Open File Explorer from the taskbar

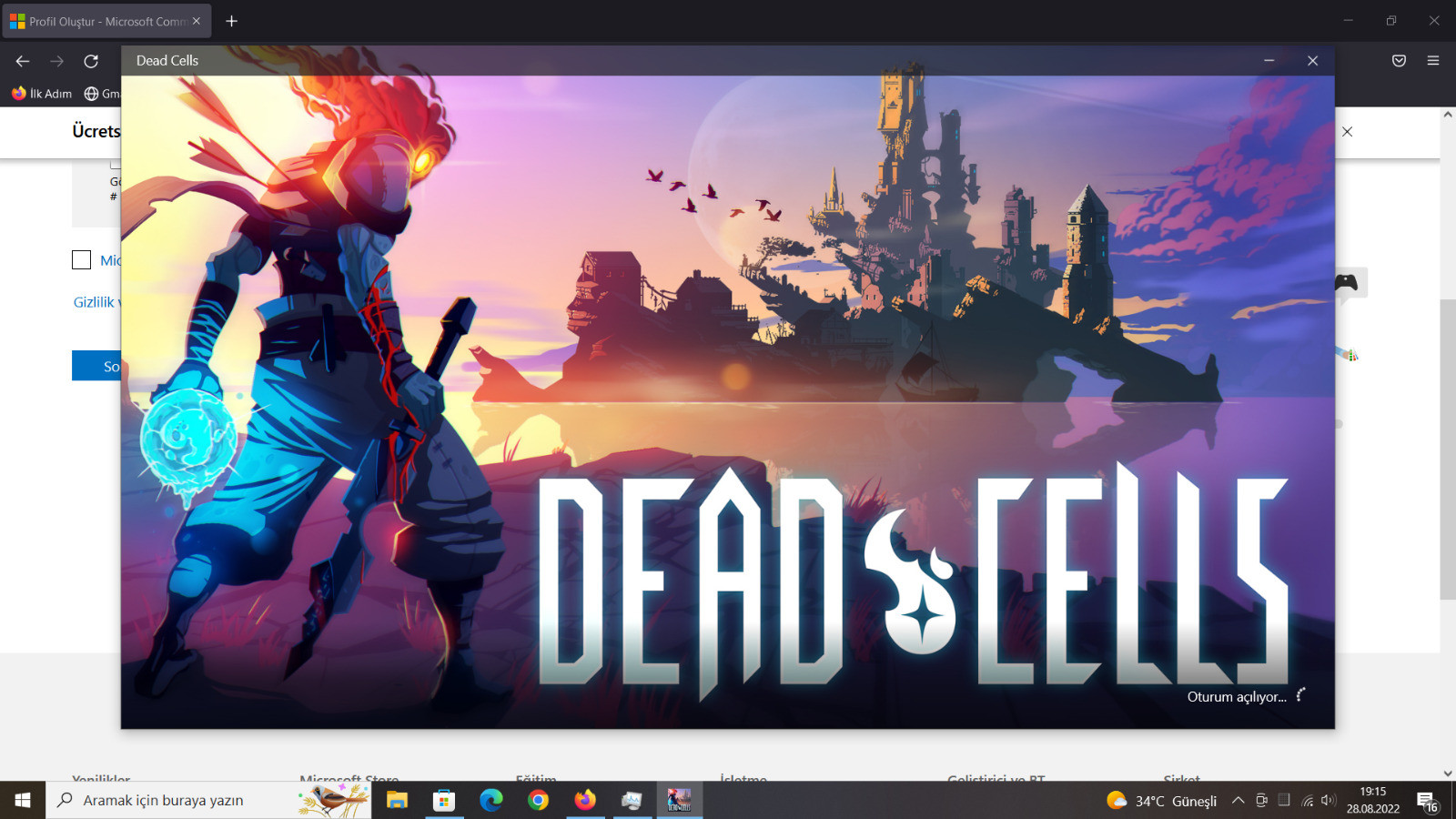(397, 800)
